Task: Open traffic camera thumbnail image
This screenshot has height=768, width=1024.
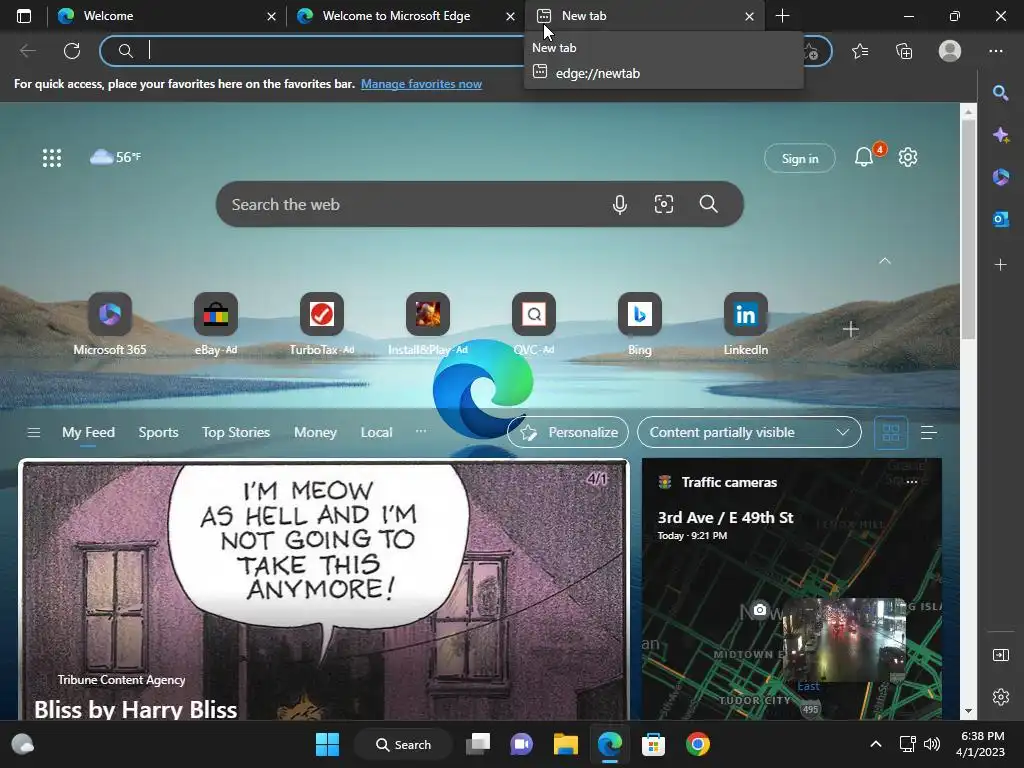Action: (844, 639)
